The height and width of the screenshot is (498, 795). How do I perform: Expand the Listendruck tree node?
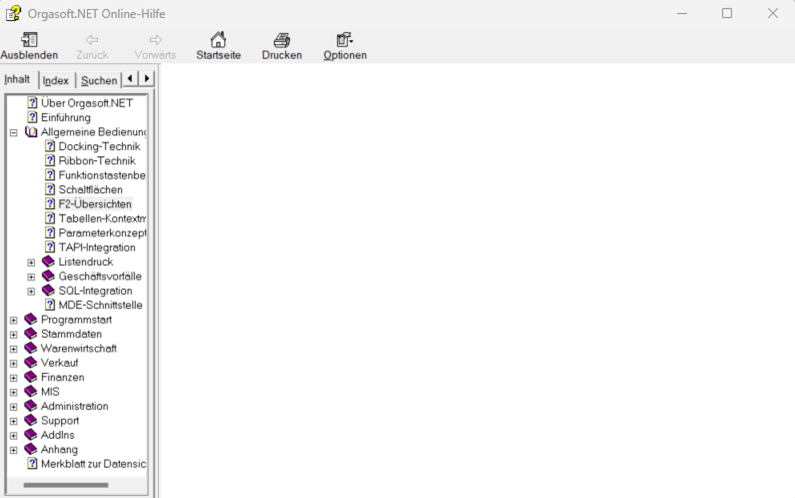31,262
